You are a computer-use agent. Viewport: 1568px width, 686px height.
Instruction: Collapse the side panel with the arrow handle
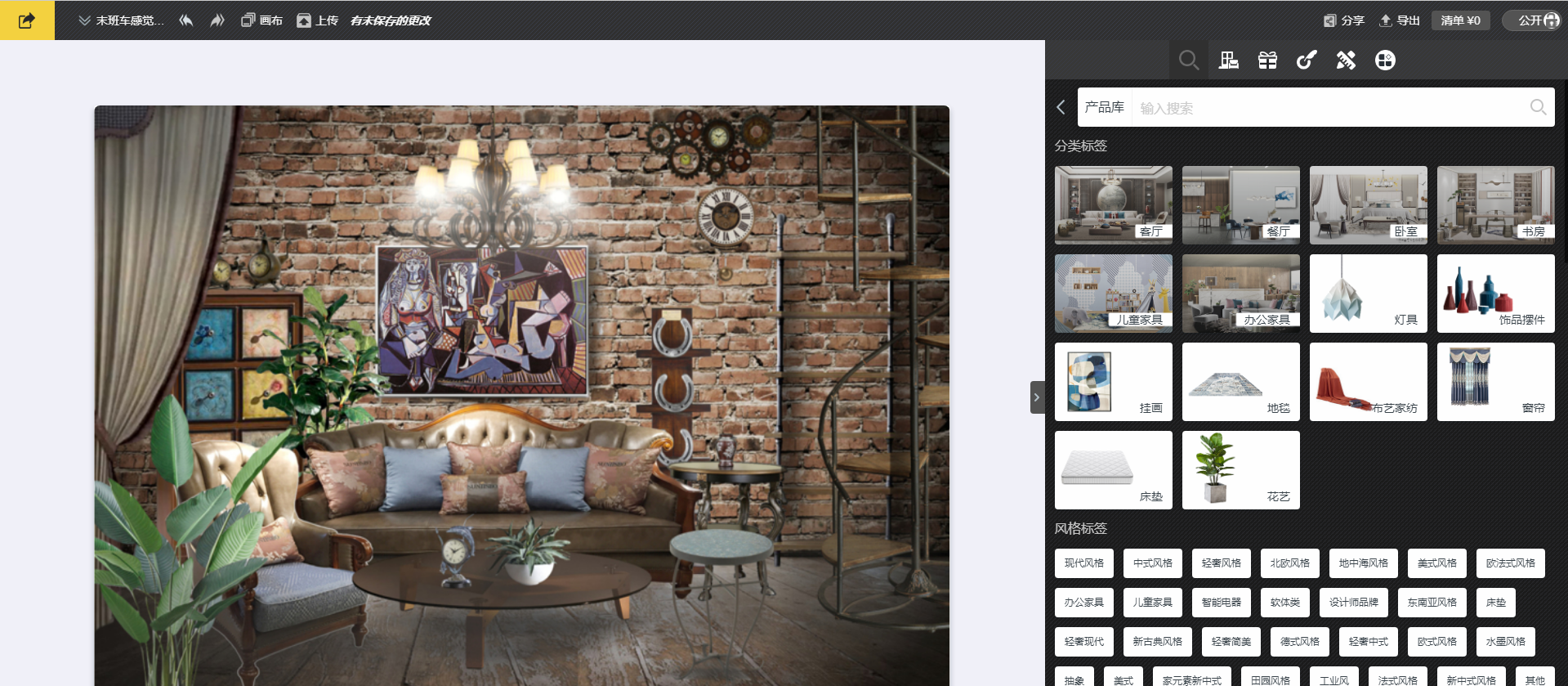[x=1037, y=397]
